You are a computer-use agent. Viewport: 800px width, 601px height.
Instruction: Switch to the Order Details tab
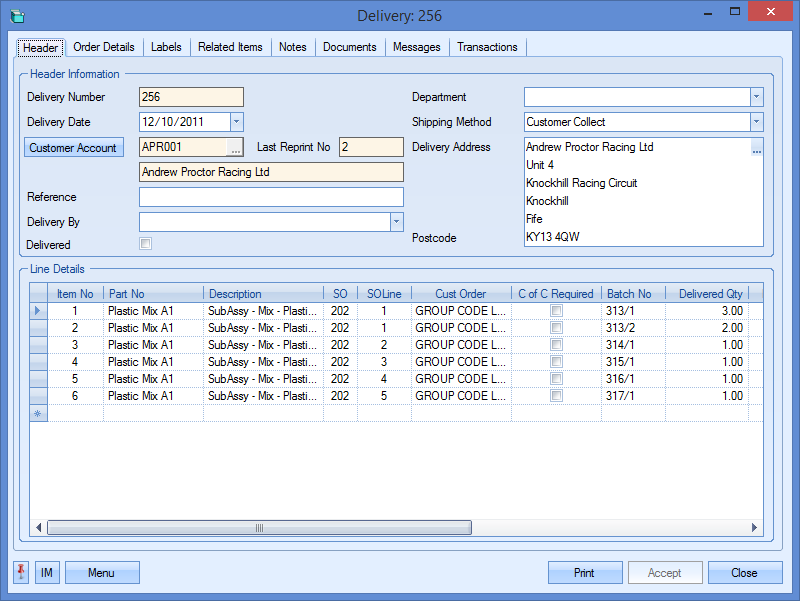coord(104,47)
